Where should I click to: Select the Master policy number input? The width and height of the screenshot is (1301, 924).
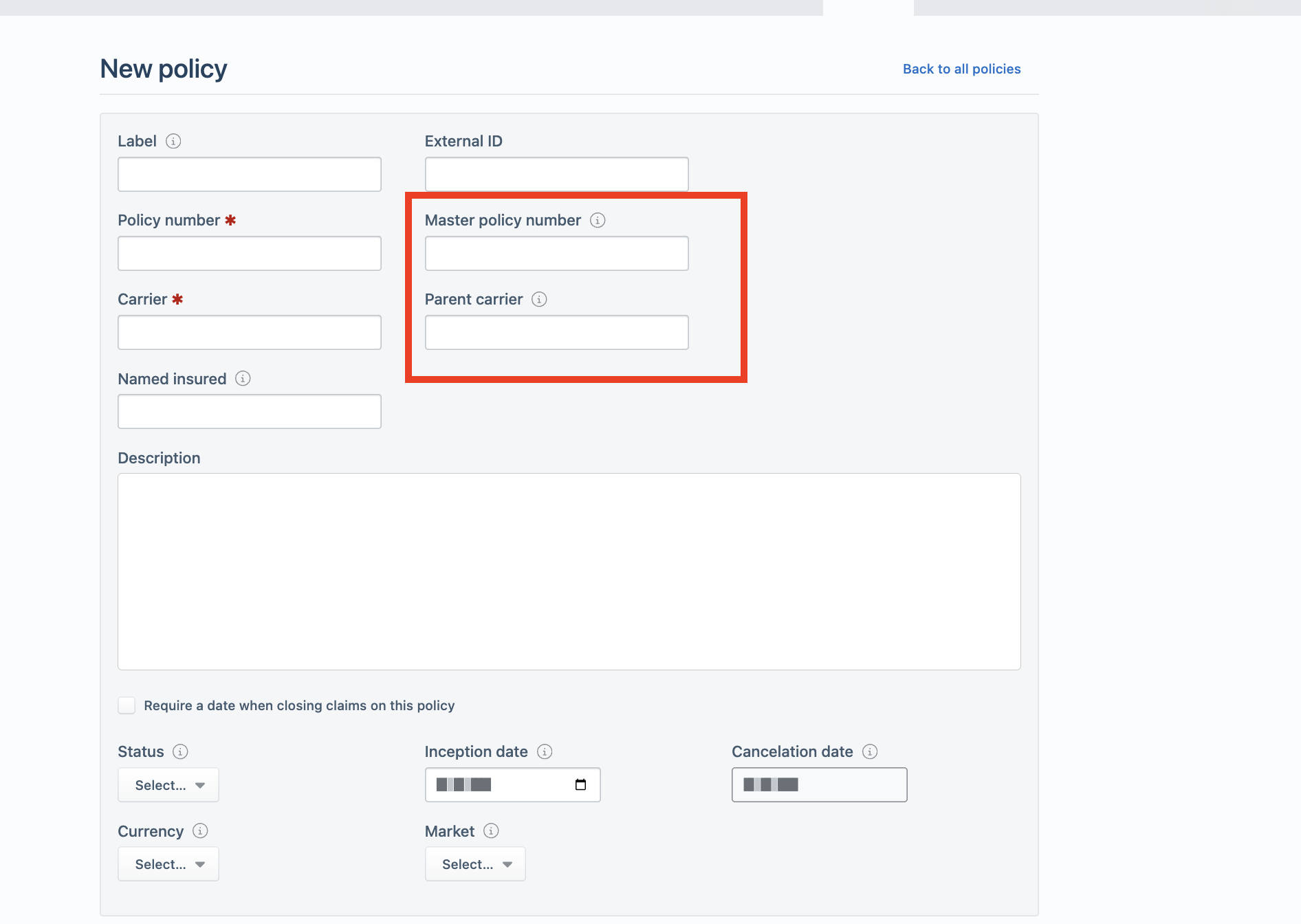click(557, 253)
